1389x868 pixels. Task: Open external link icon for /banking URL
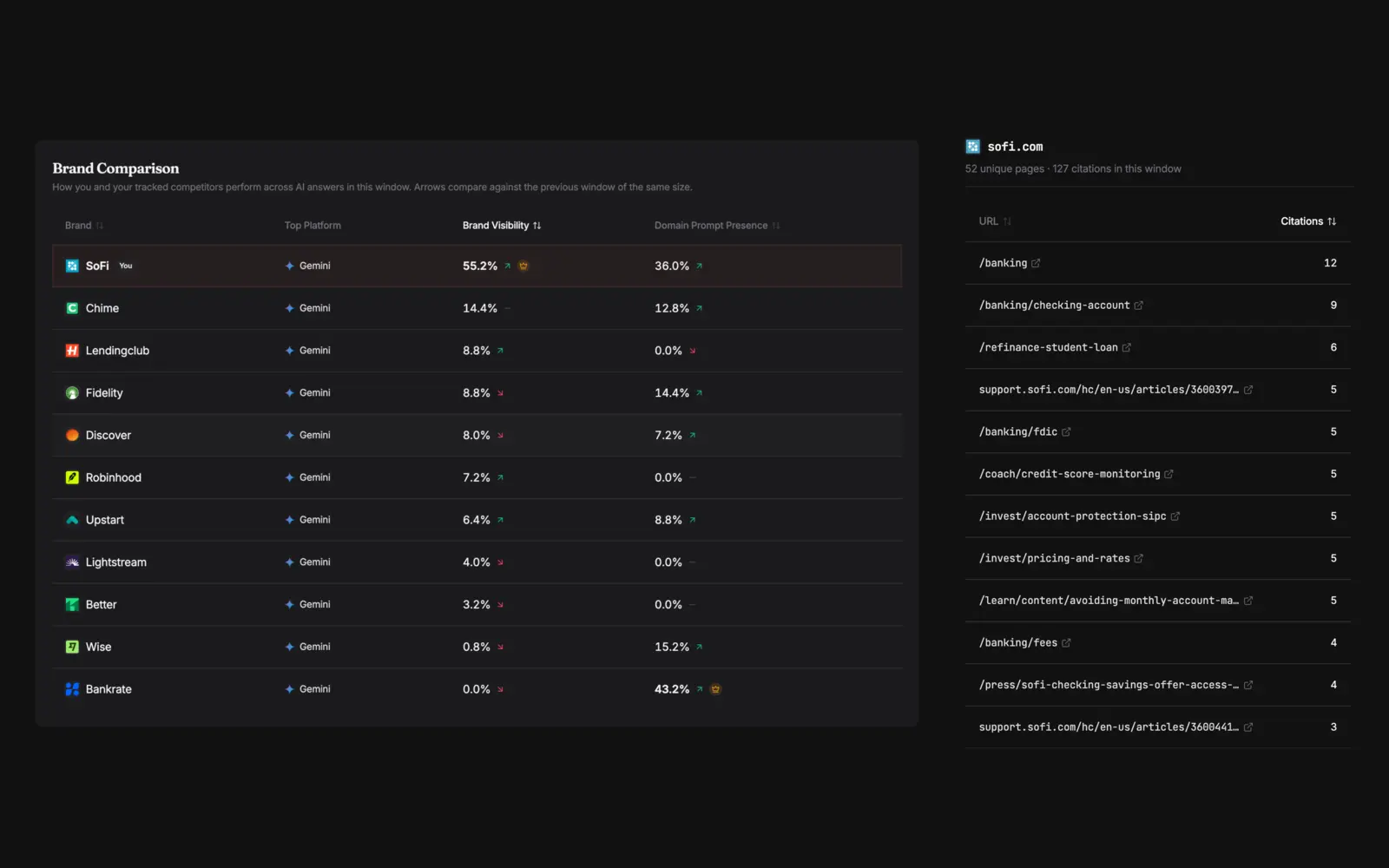pyautogui.click(x=1036, y=263)
